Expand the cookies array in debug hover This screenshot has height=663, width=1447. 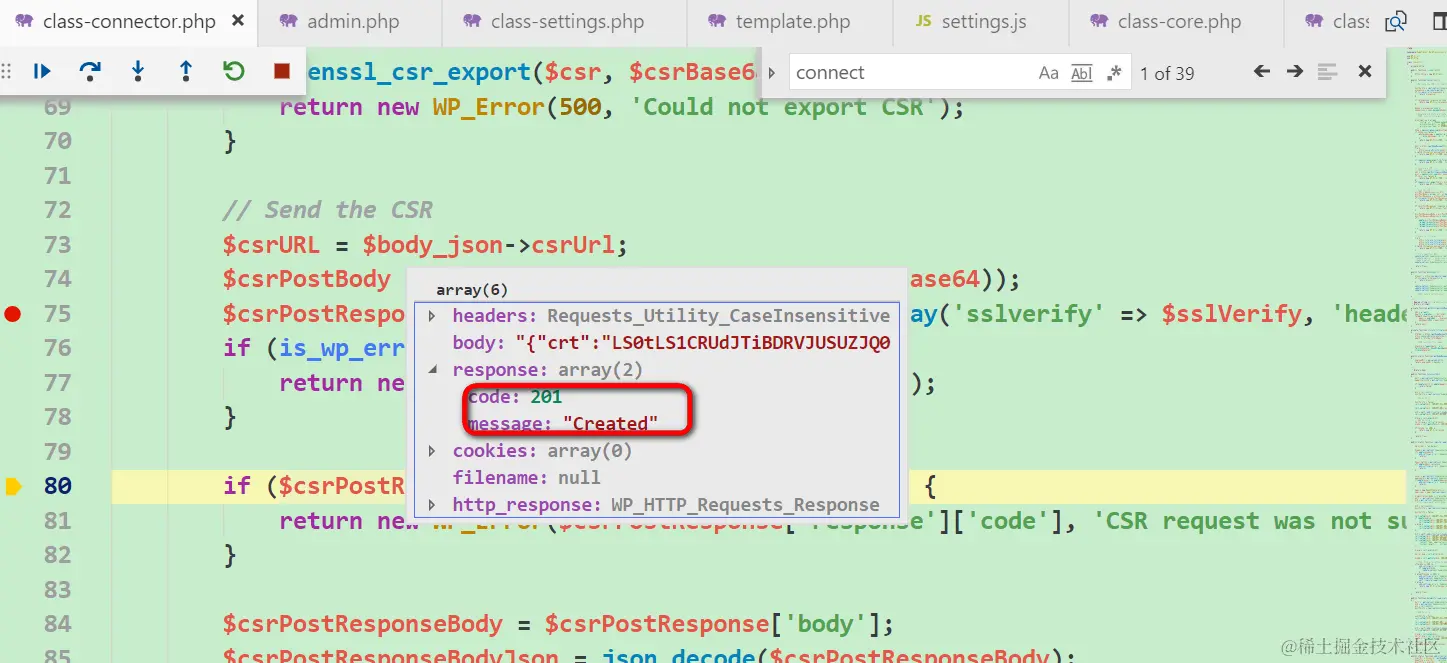click(x=431, y=451)
